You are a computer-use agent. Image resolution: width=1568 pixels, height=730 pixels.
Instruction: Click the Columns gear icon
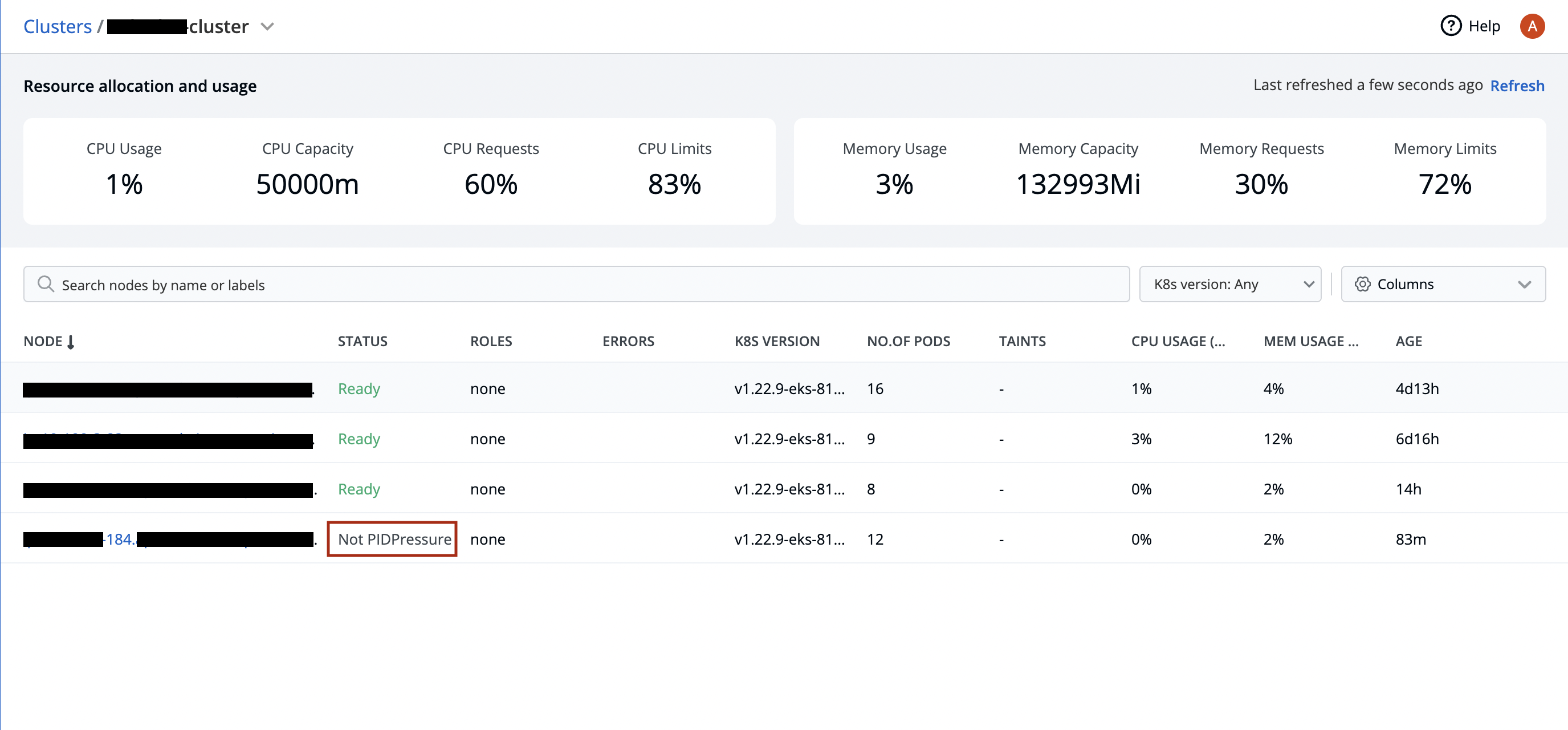coord(1362,285)
